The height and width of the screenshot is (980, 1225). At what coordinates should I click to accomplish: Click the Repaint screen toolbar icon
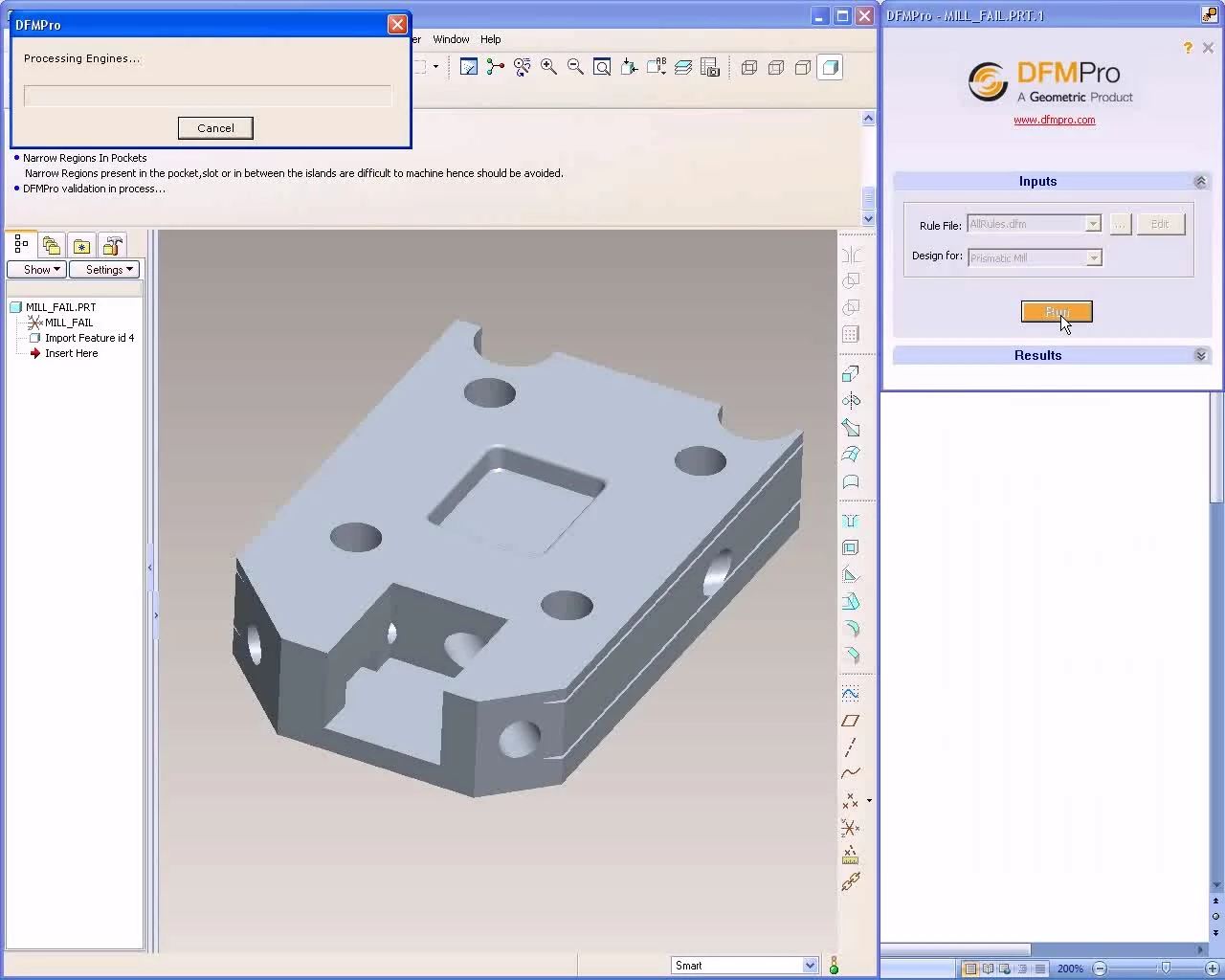[469, 67]
